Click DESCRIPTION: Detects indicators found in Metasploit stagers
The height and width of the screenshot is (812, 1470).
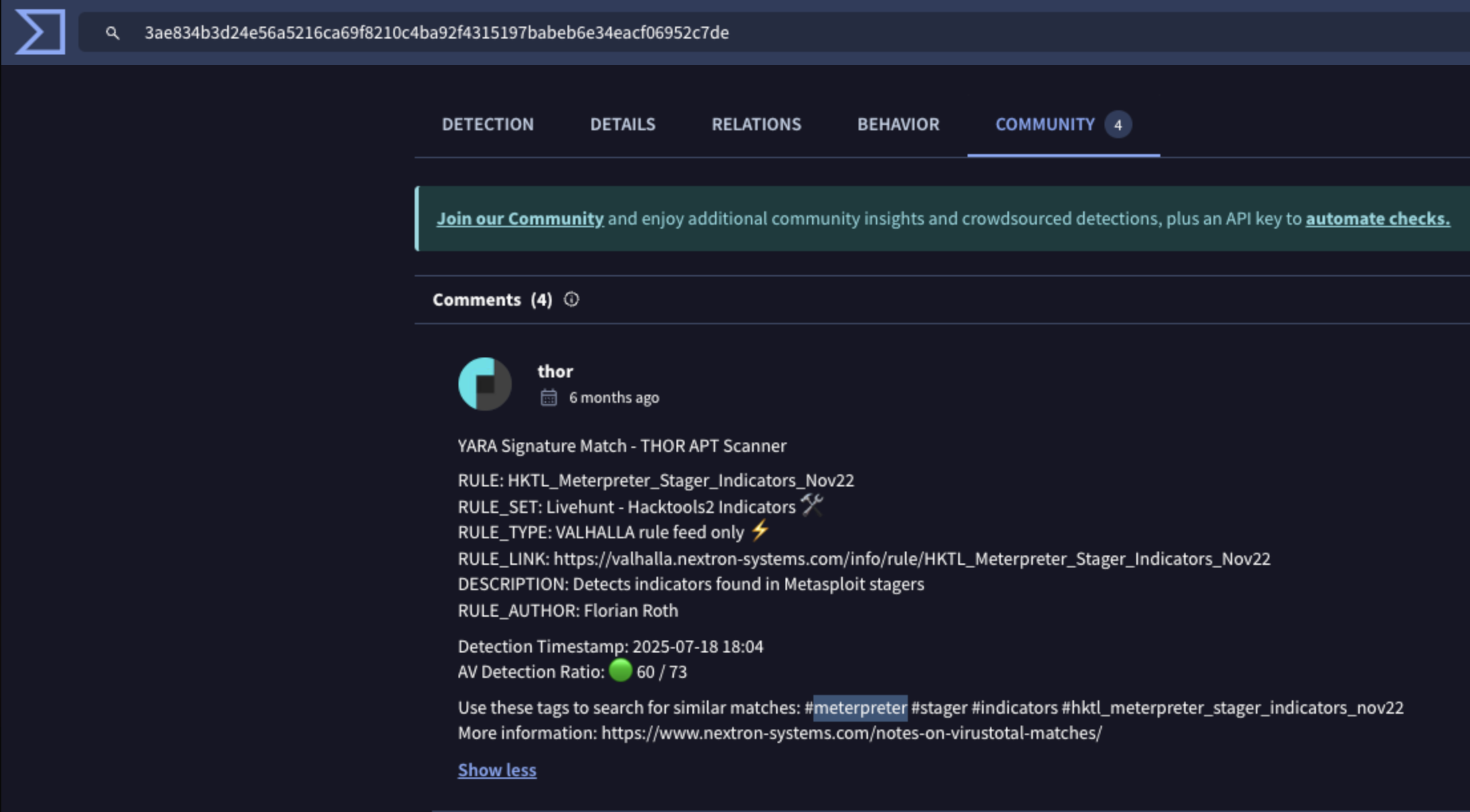(x=691, y=584)
